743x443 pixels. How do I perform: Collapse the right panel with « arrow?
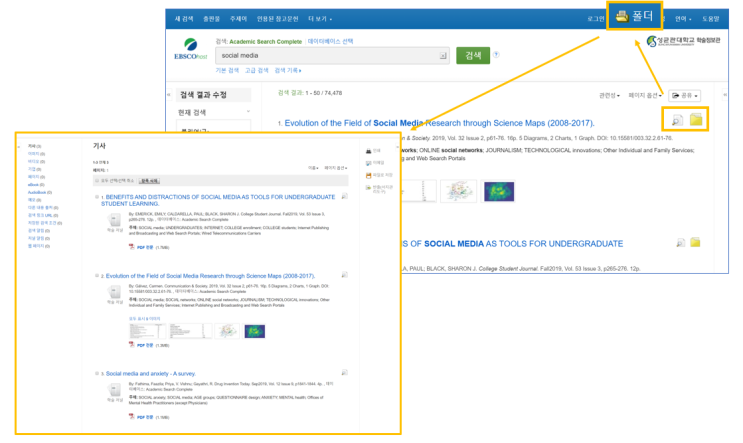click(x=725, y=95)
